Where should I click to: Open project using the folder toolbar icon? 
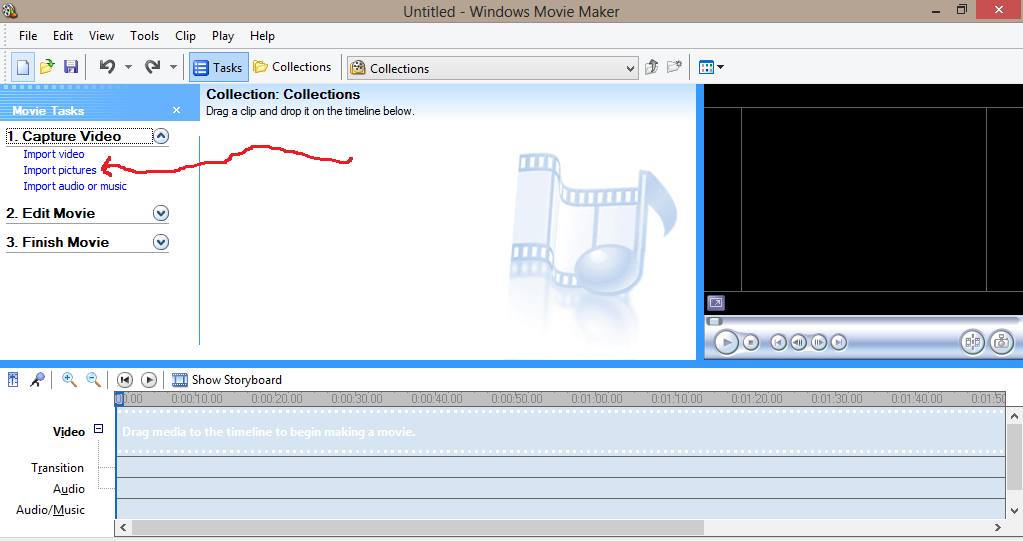click(47, 67)
